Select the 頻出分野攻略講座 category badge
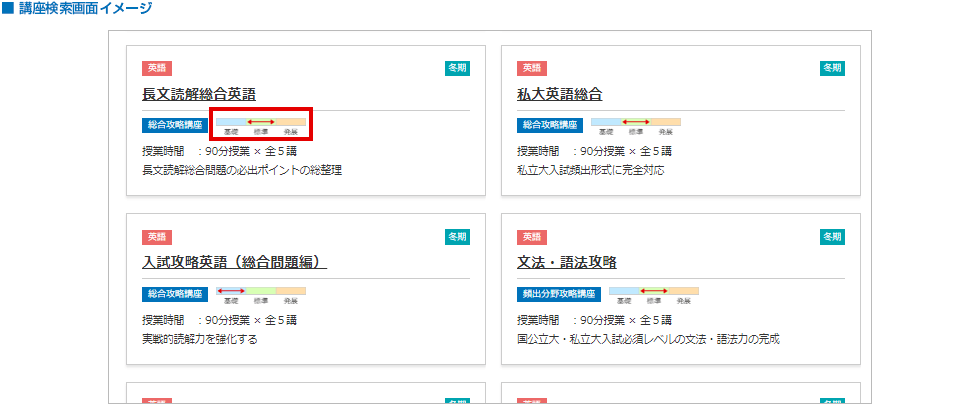This screenshot has height=404, width=980. coord(559,295)
